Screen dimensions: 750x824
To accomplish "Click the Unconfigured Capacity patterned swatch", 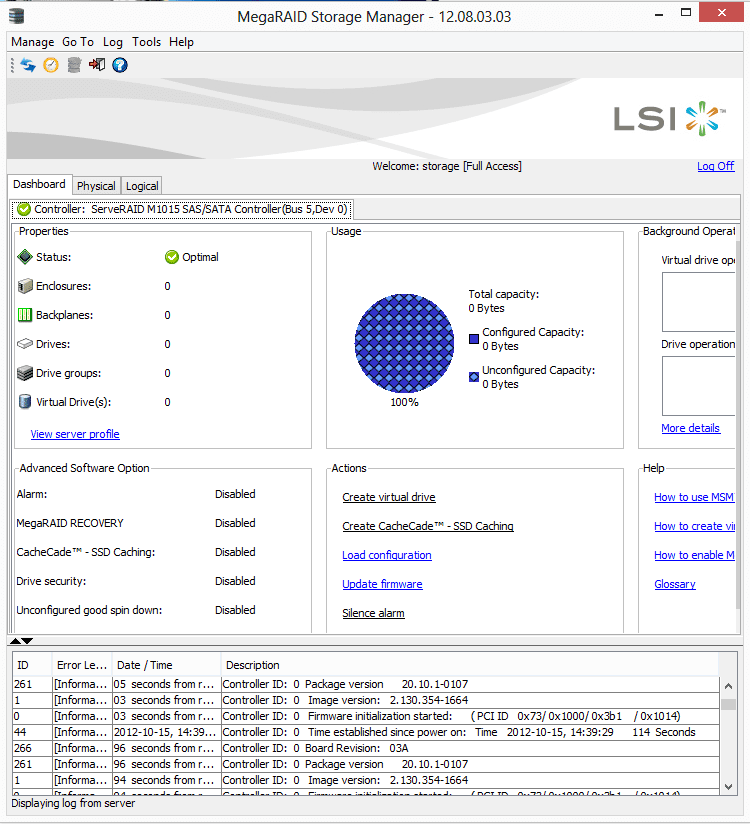I will (474, 377).
